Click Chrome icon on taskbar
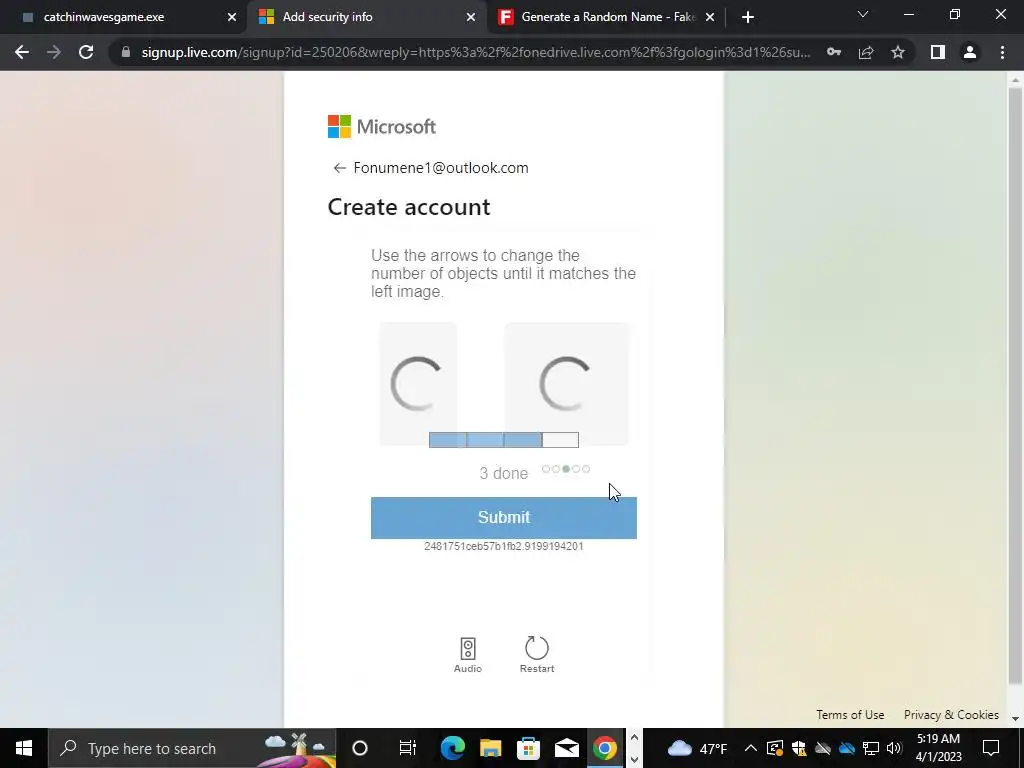 tap(605, 748)
